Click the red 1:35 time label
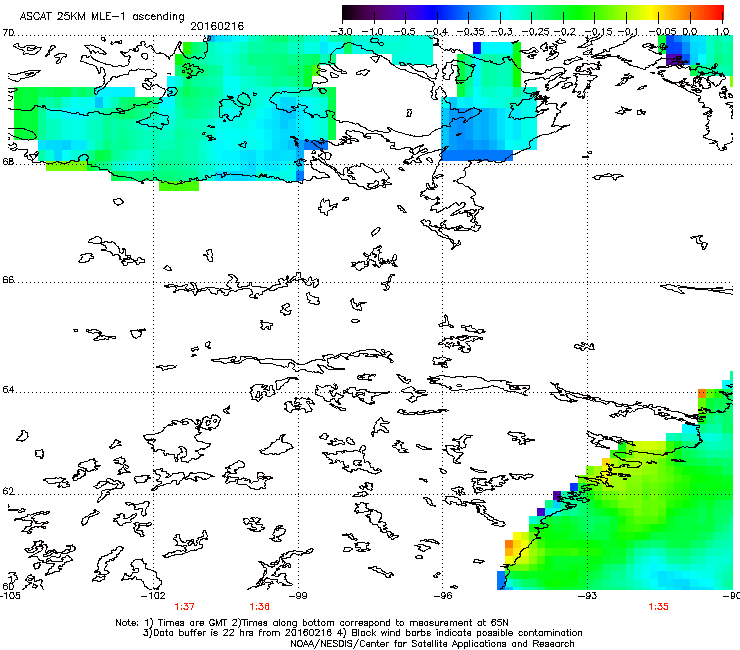This screenshot has width=740, height=650. (x=658, y=607)
